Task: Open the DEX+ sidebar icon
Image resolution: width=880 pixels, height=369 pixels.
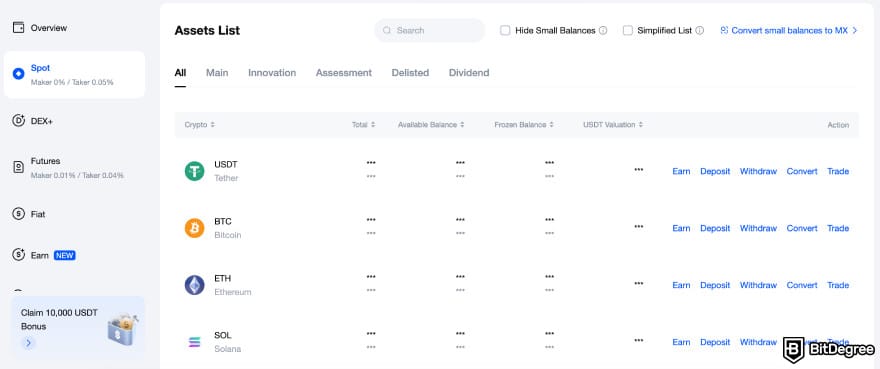Action: pyautogui.click(x=19, y=121)
